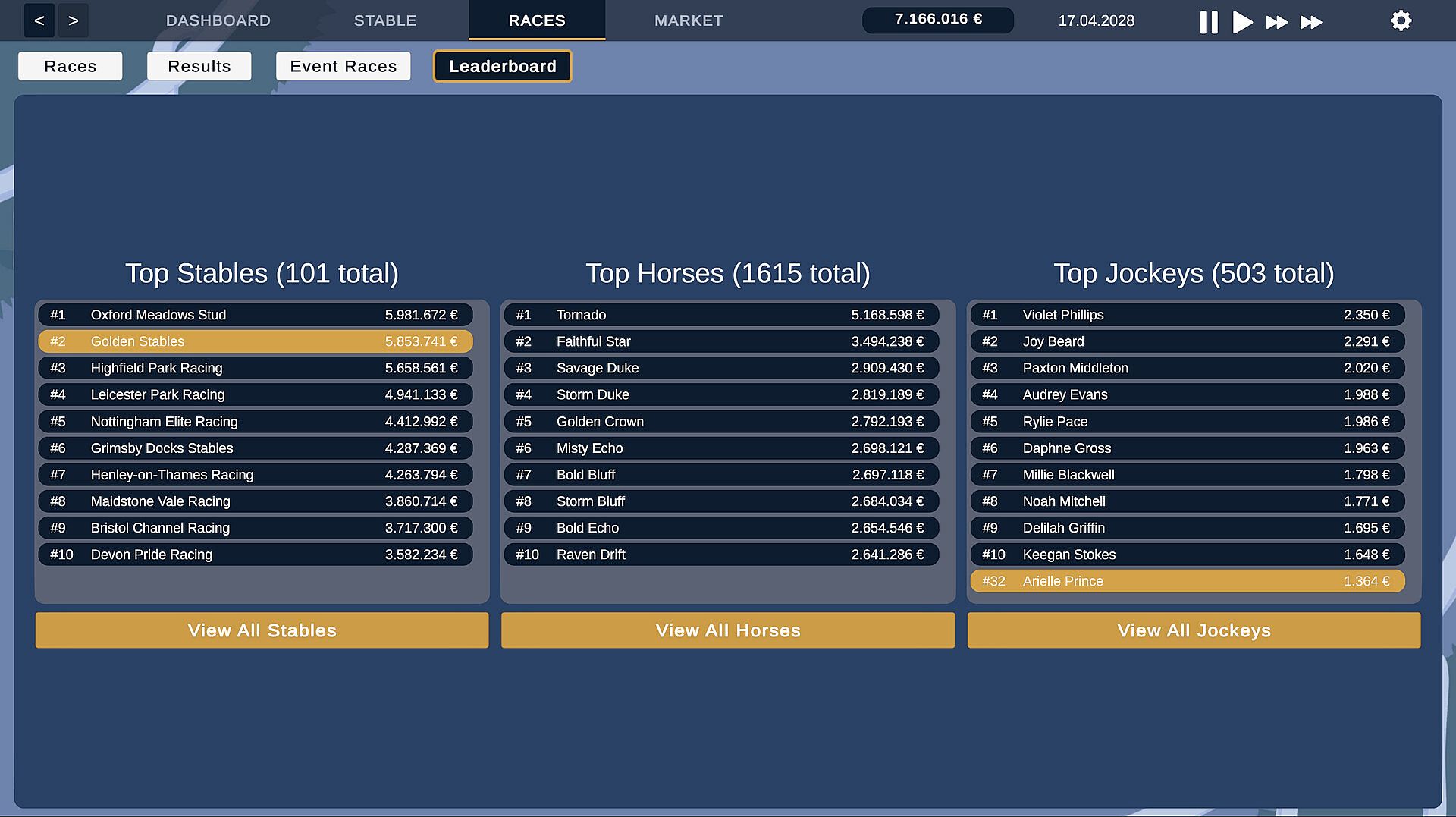Open the Market tab
The width and height of the screenshot is (1456, 817).
pos(689,20)
